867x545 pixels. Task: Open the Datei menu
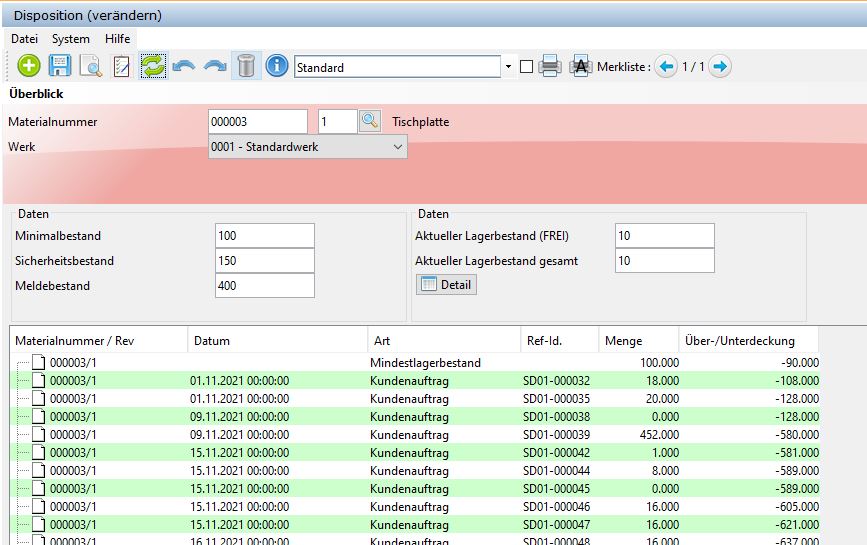[24, 38]
